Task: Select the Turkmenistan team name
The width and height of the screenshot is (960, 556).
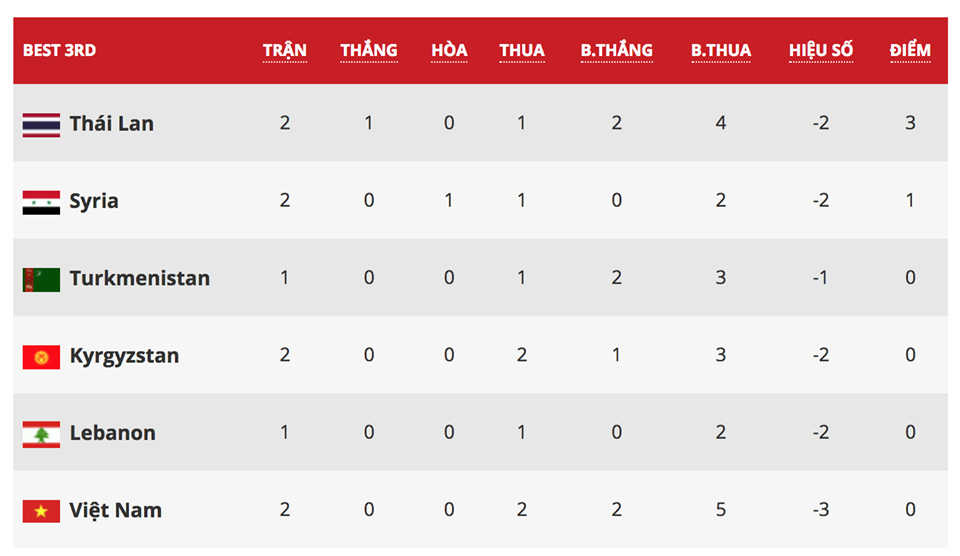Action: click(x=139, y=278)
